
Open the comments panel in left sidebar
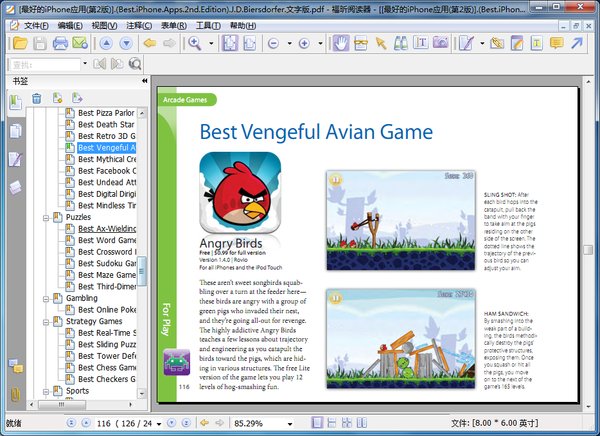[16, 366]
